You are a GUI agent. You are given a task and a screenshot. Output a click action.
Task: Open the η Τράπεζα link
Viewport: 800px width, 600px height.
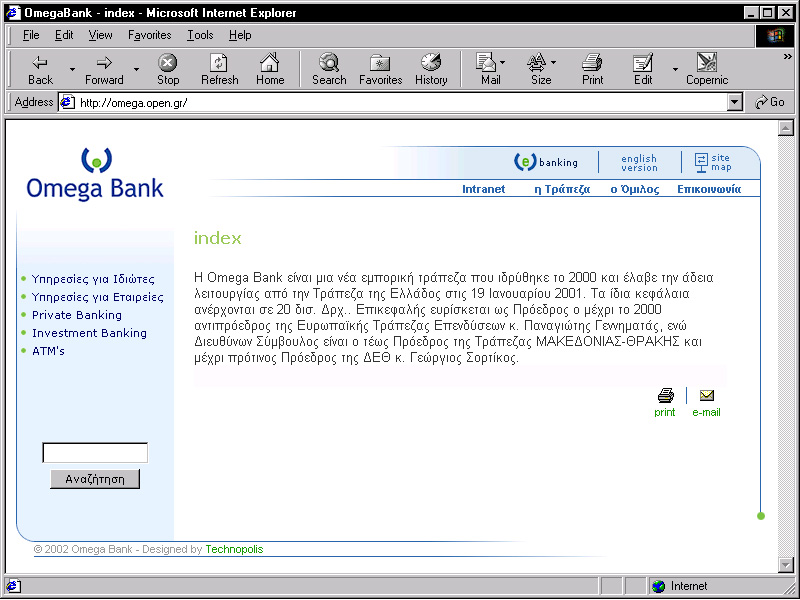(x=562, y=189)
